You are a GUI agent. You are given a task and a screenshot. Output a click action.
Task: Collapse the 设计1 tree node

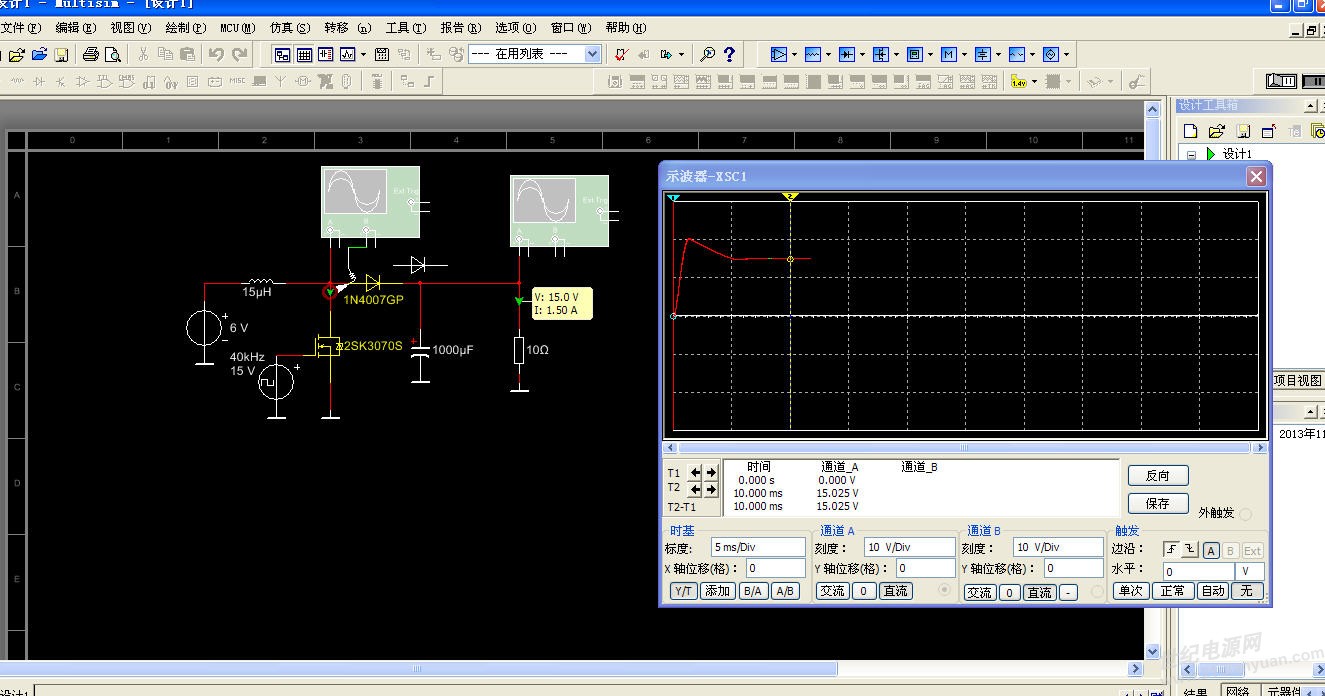(x=1192, y=154)
